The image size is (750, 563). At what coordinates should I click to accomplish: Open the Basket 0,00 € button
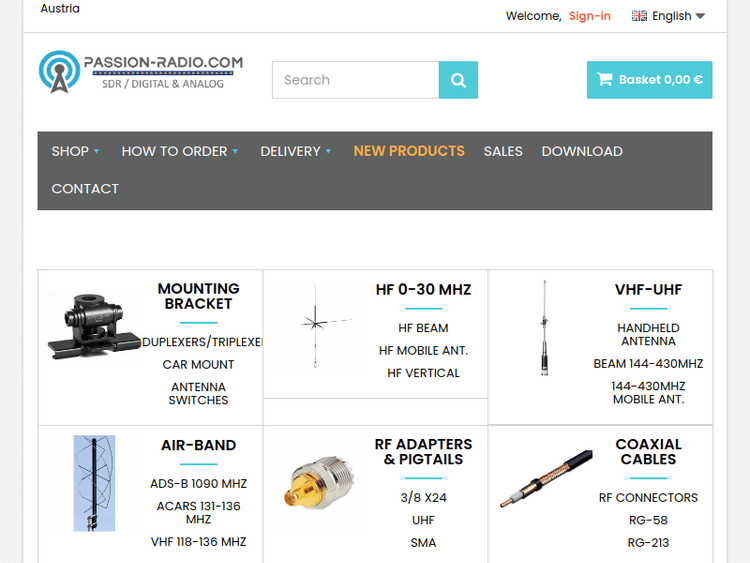pos(649,80)
